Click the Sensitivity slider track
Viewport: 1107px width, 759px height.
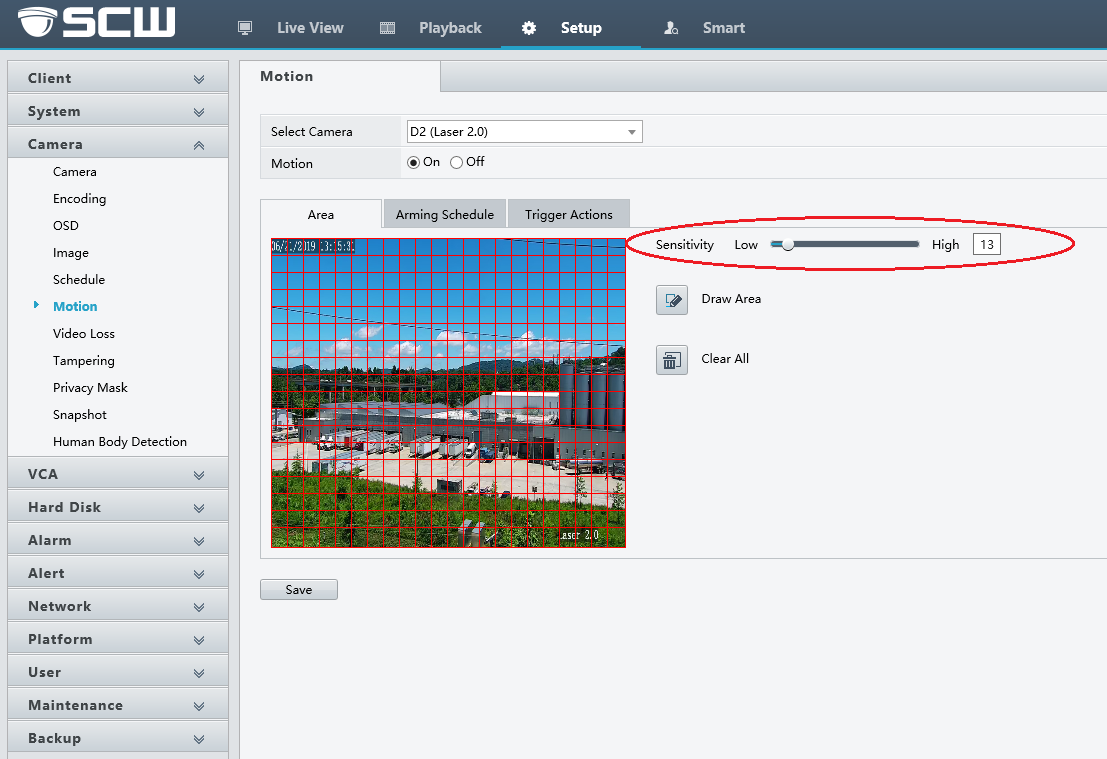pyautogui.click(x=860, y=244)
